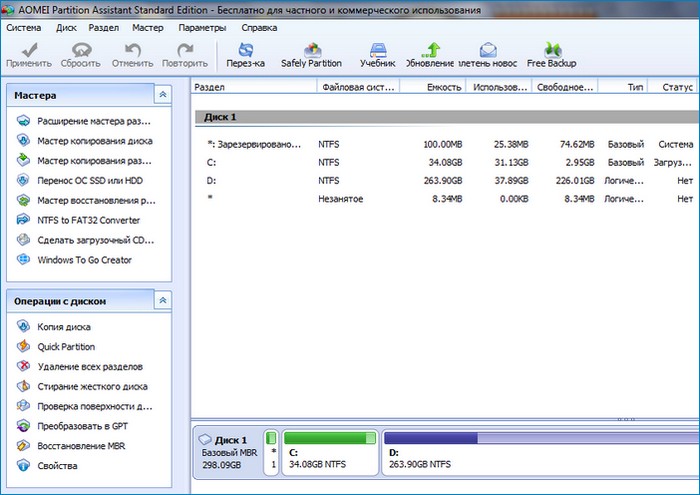Open the Раздел menu
Viewport: 700px width, 495px height.
pyautogui.click(x=104, y=27)
